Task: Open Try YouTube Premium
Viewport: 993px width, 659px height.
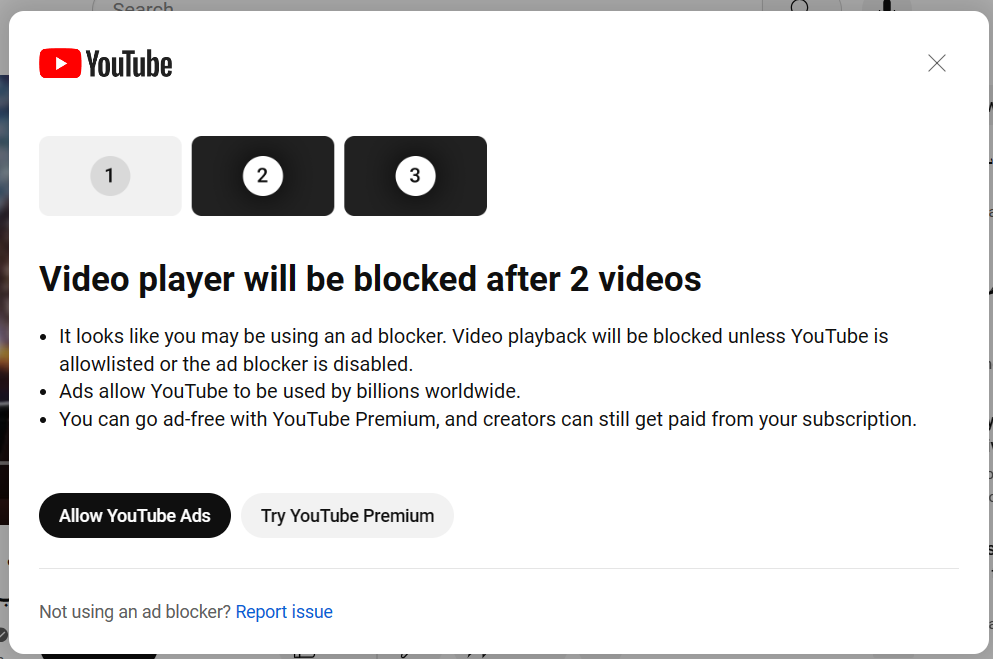Action: click(x=347, y=515)
